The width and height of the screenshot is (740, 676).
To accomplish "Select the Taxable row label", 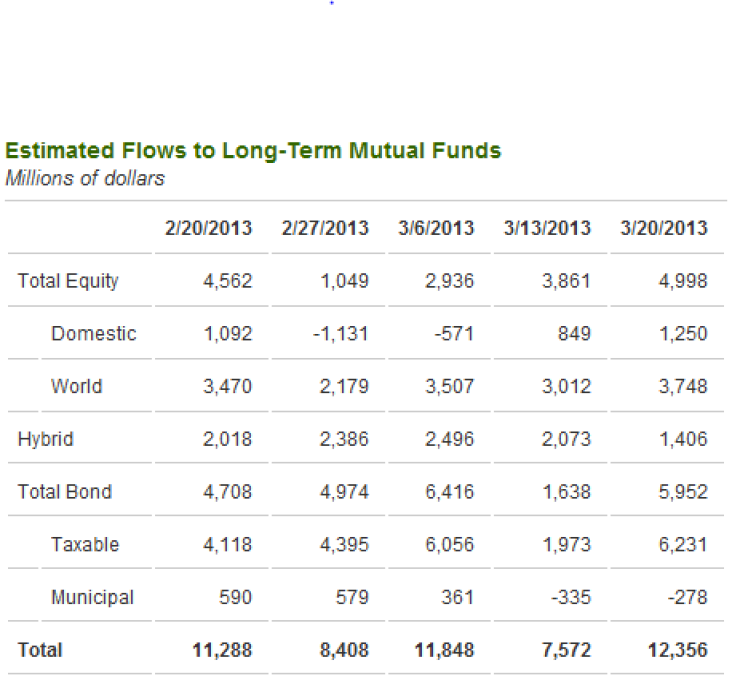I will [85, 545].
